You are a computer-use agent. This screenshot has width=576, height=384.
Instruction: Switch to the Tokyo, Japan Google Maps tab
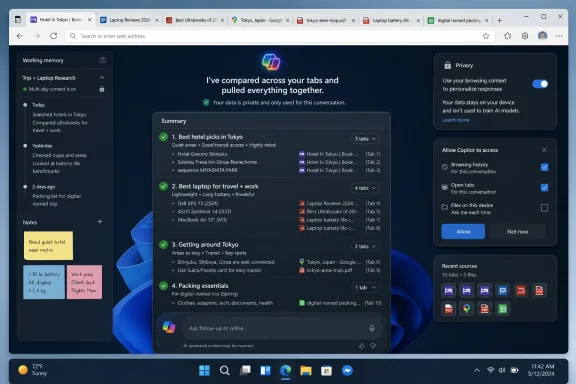pyautogui.click(x=260, y=20)
